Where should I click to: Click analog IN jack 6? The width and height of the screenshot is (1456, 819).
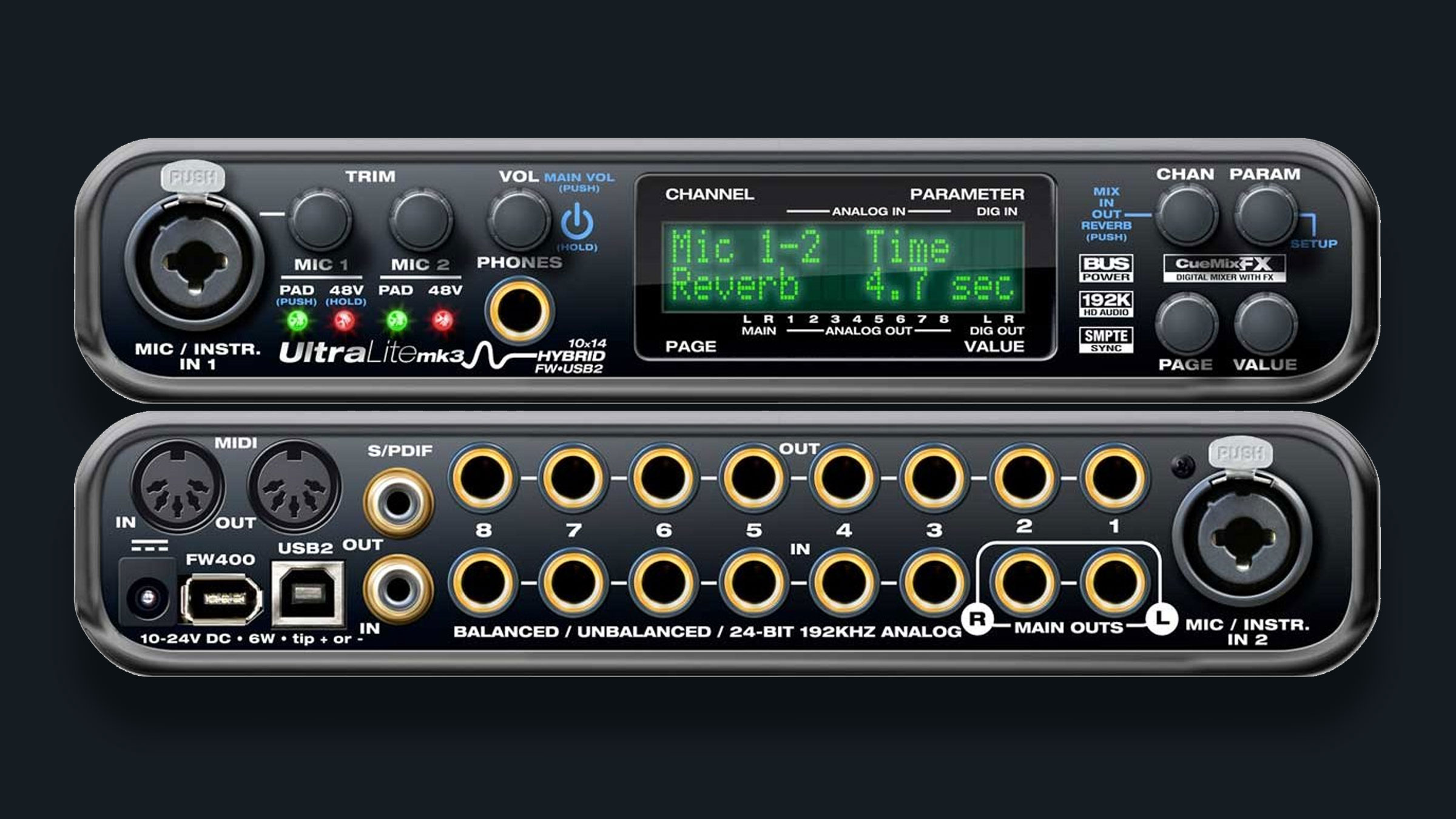pos(664,582)
